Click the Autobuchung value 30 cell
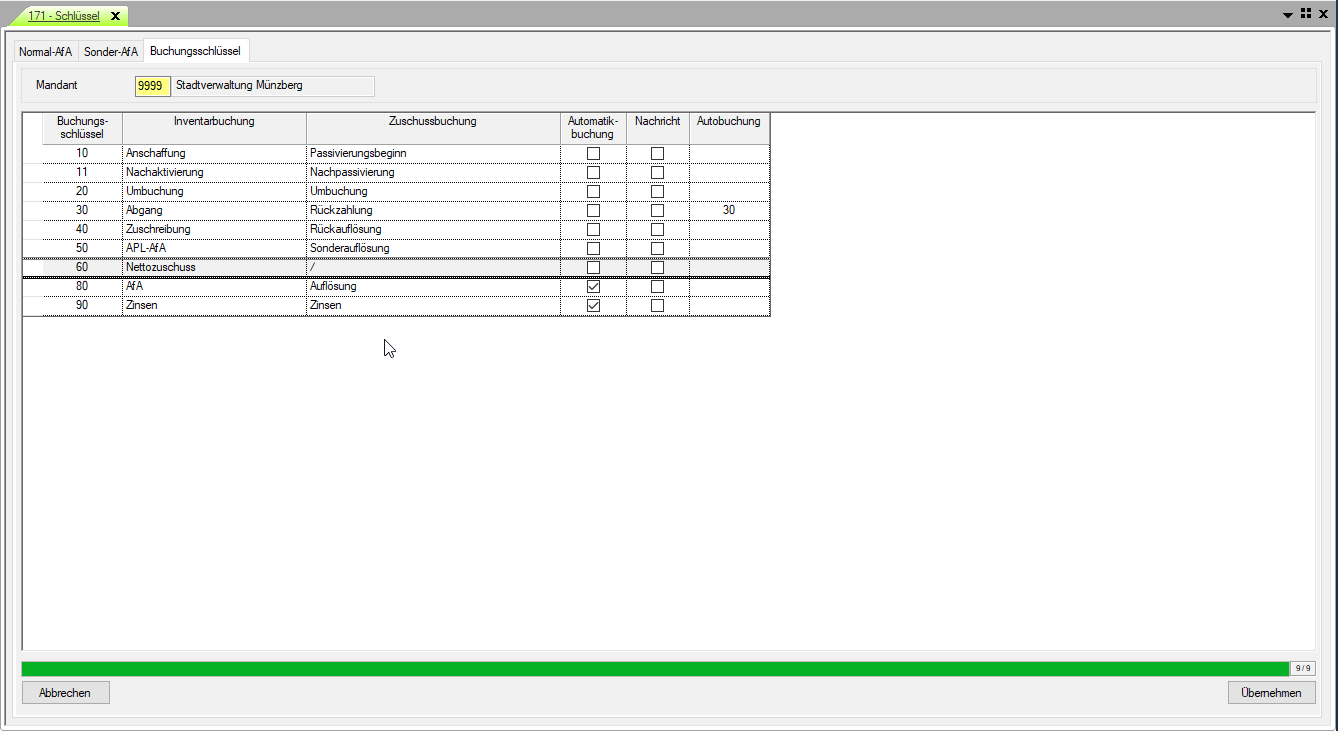Screen dimensions: 1338x731 click(x=729, y=211)
